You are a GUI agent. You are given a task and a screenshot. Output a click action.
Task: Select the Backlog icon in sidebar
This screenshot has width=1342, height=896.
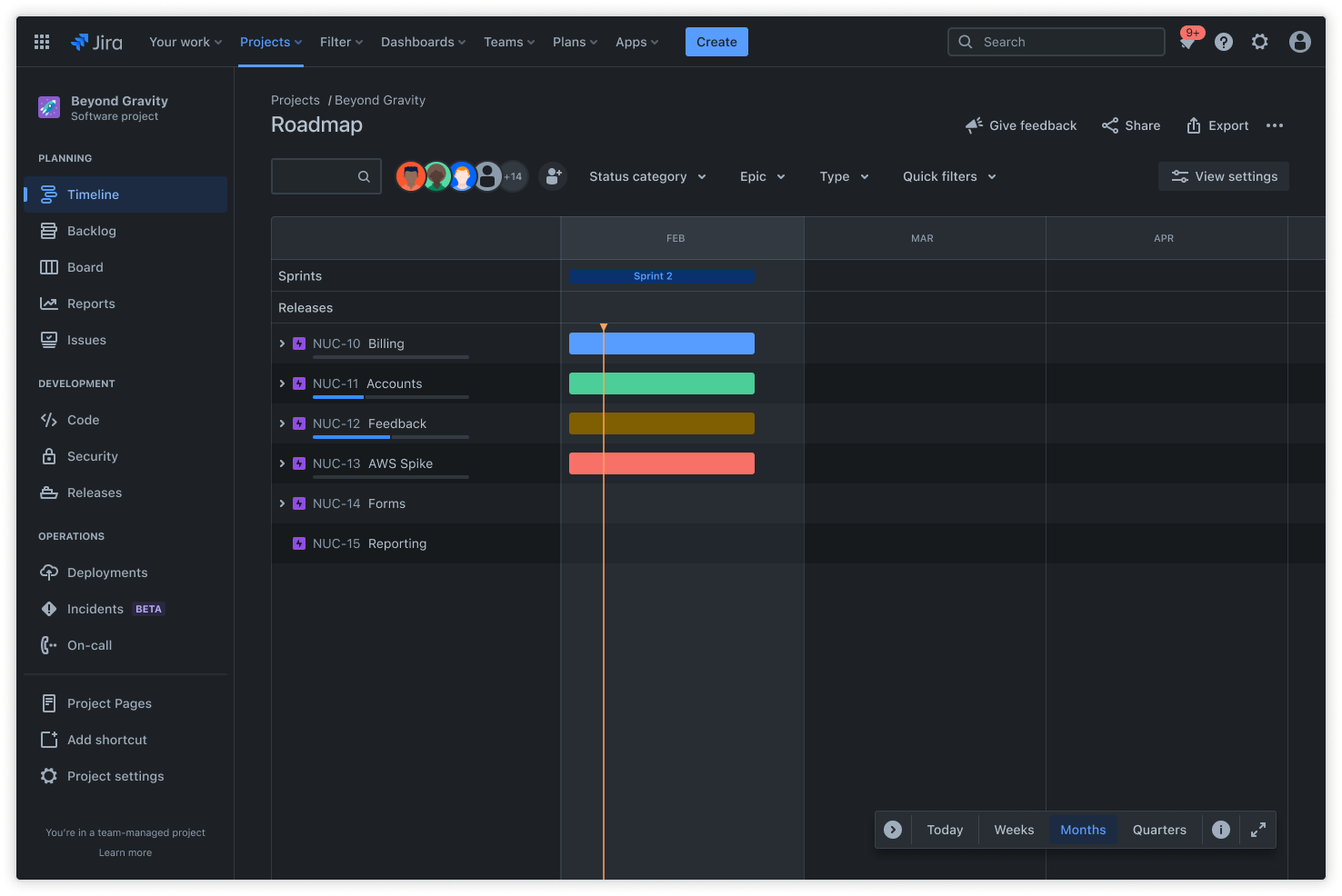click(50, 230)
